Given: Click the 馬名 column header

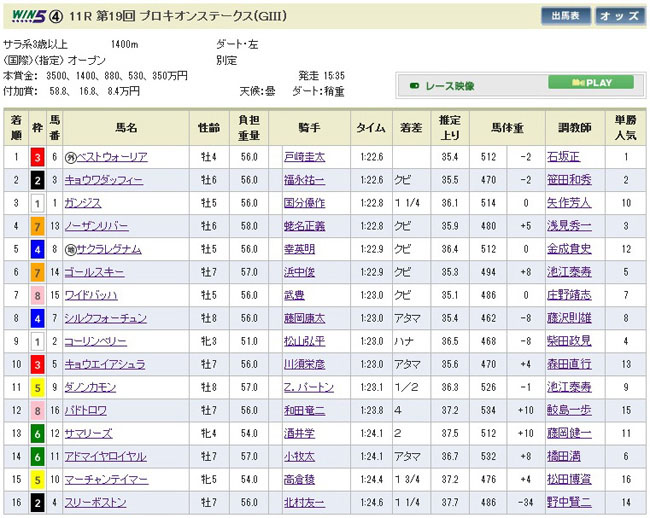Looking at the screenshot, I should point(124,128).
